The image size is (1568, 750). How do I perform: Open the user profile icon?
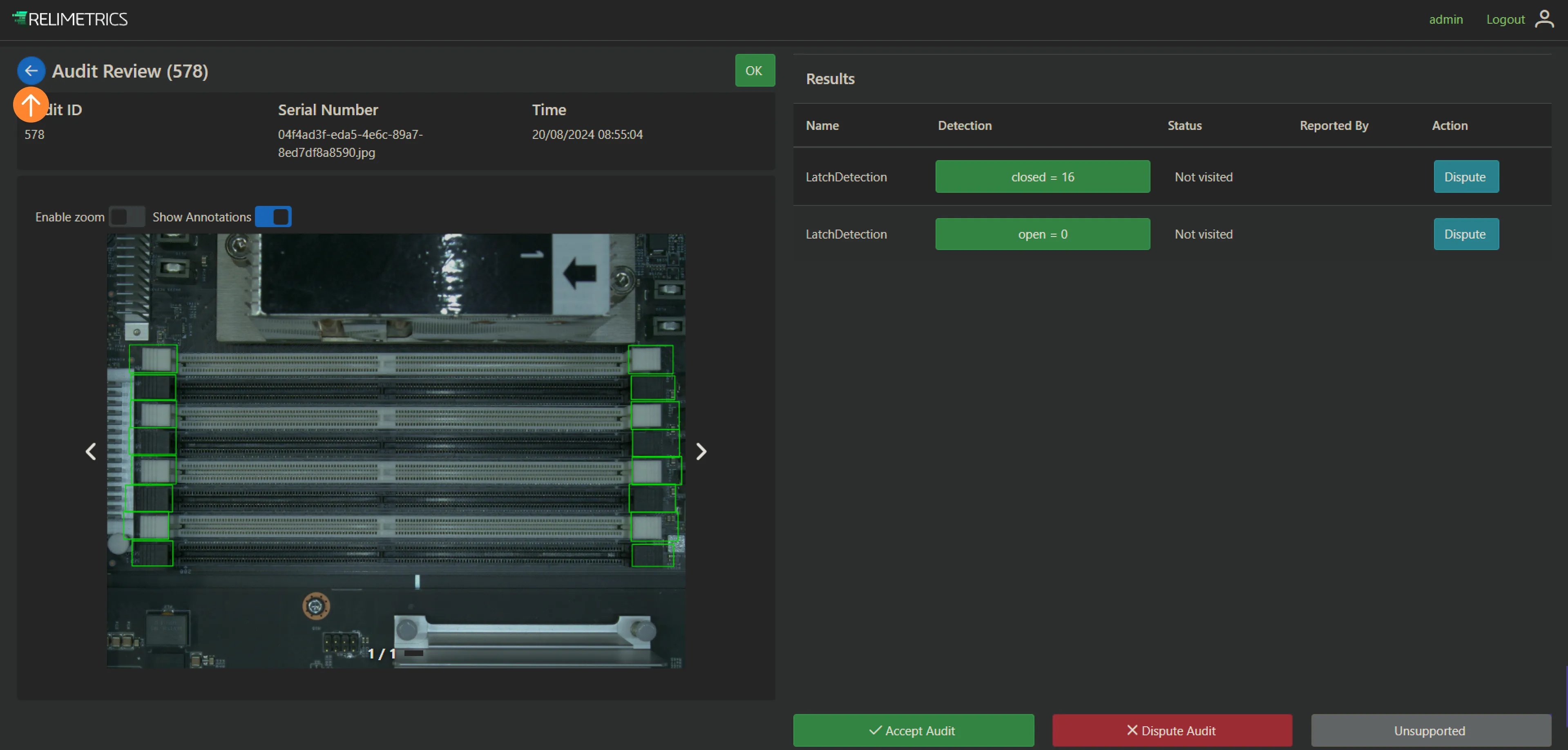1543,19
